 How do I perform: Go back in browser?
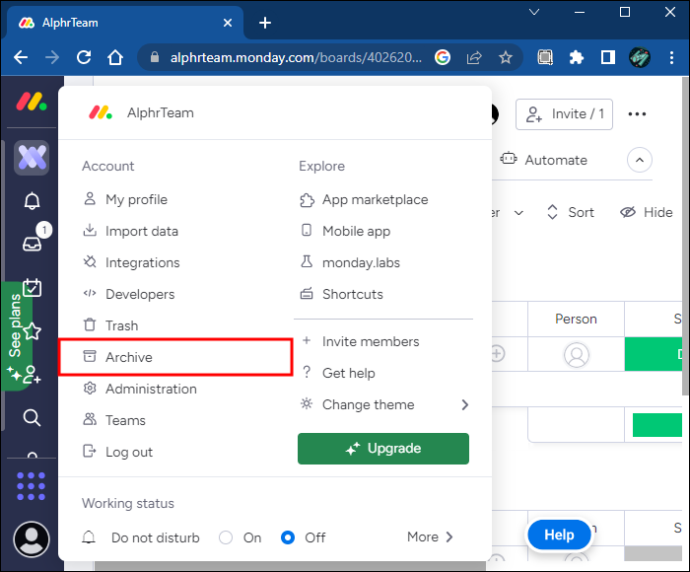[20, 57]
